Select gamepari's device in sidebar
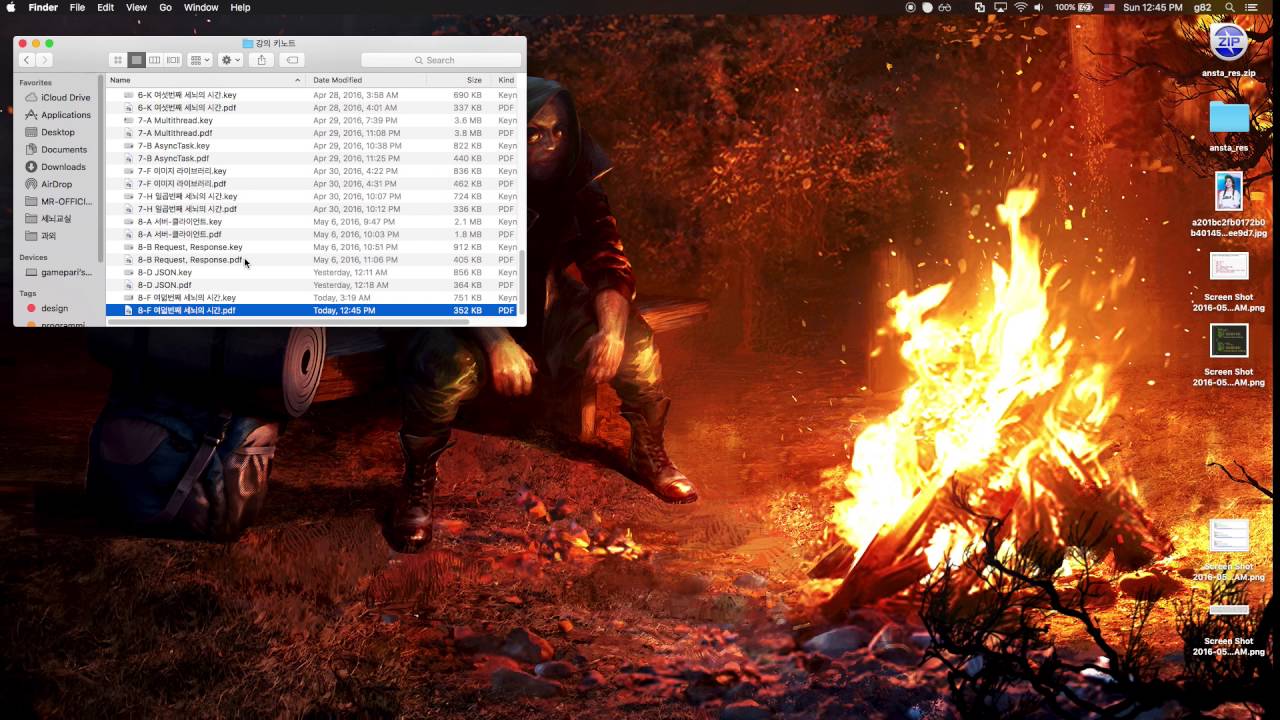Image resolution: width=1280 pixels, height=720 pixels. [59, 272]
